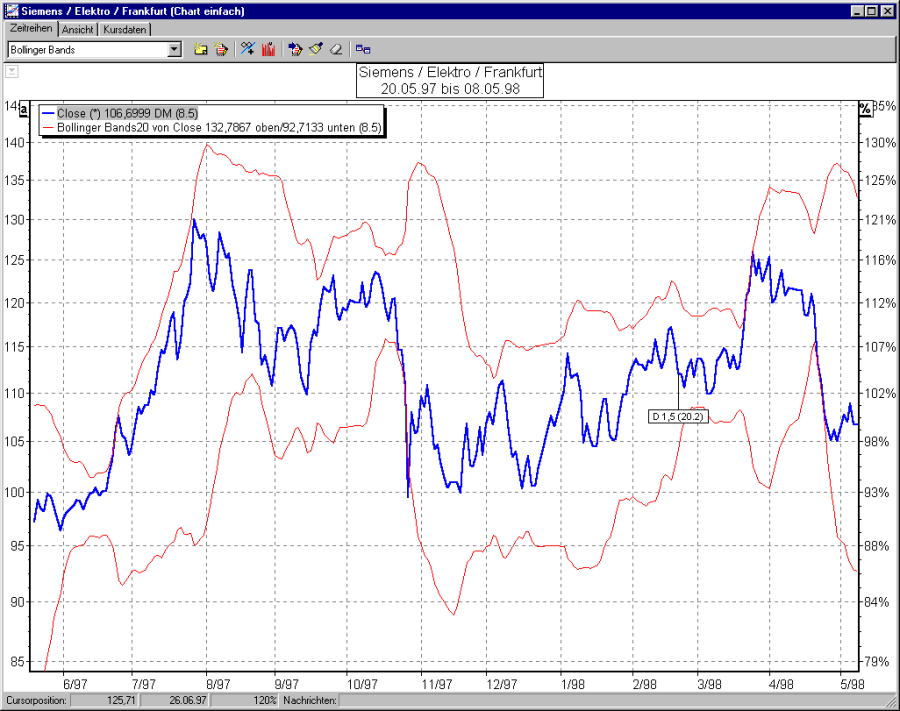Open Kursdaten via the red bar chart icon
This screenshot has height=711, width=900.
tap(268, 48)
